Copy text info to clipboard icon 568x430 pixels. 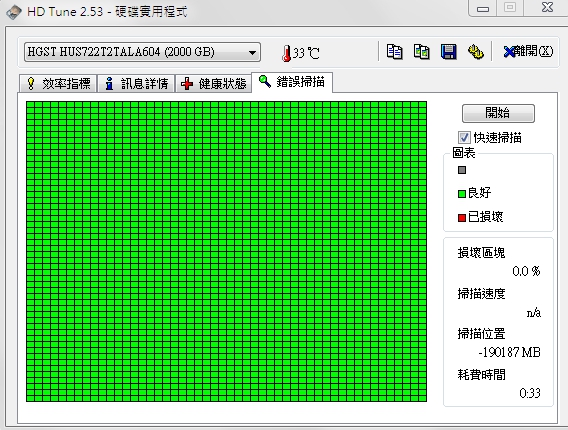point(394,52)
